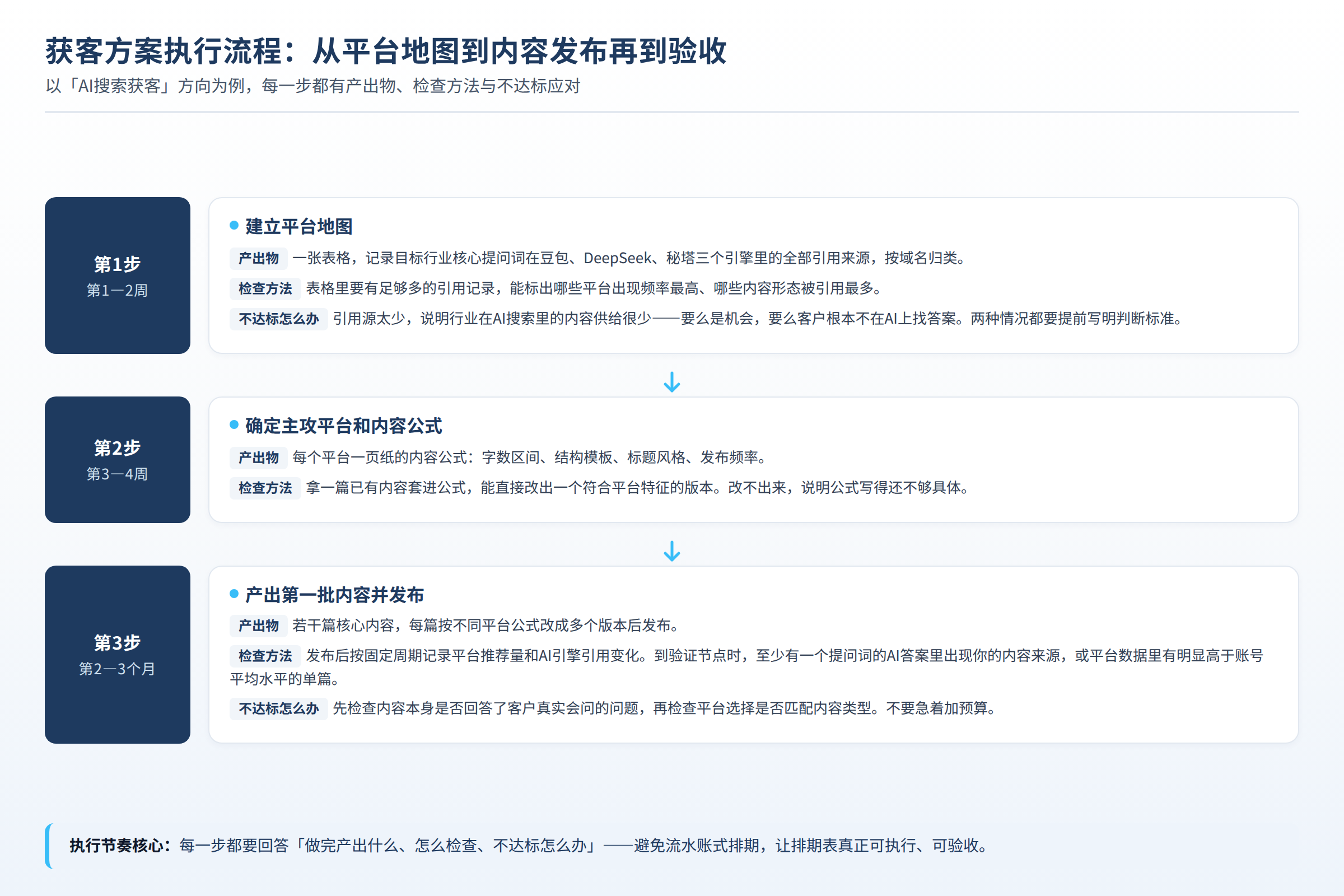Click the sentence starting 先检查内容本身
1344x896 pixels.
(x=666, y=708)
